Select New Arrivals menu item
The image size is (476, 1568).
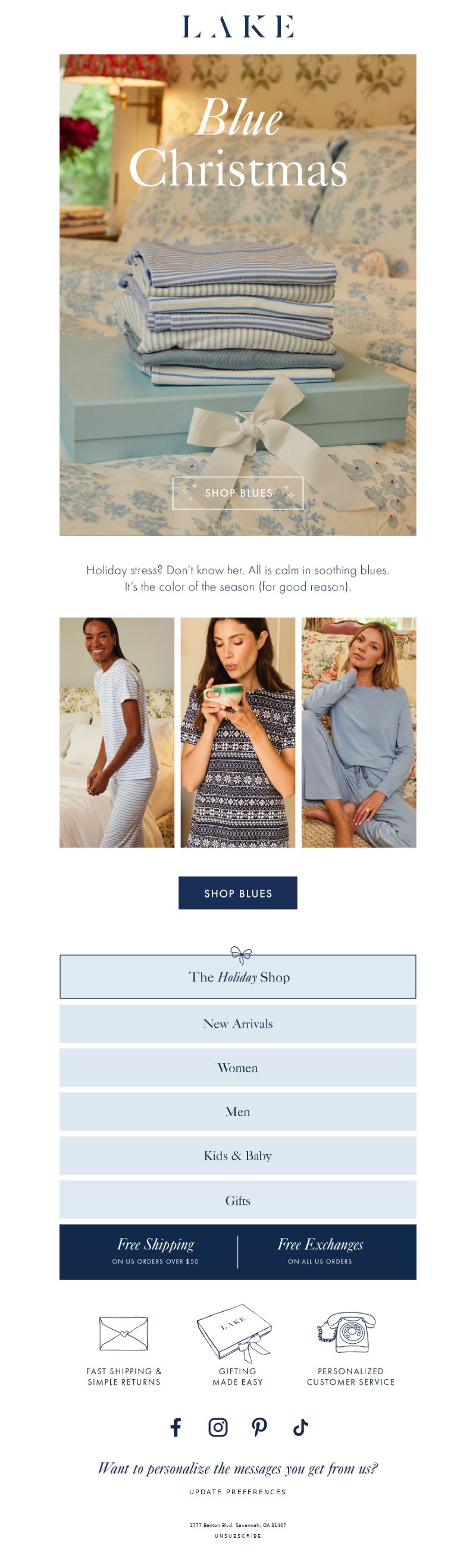(x=237, y=1023)
